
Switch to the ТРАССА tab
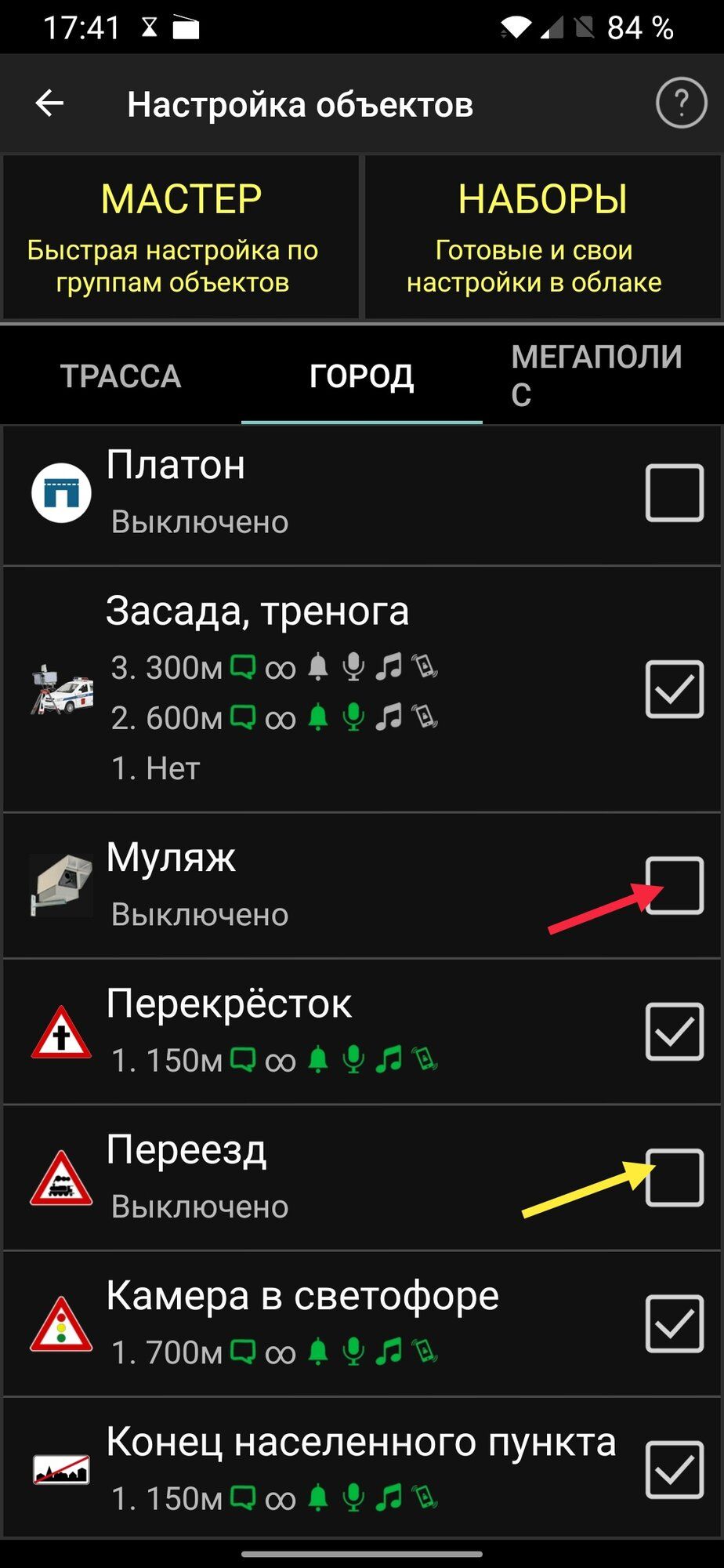pos(121,376)
